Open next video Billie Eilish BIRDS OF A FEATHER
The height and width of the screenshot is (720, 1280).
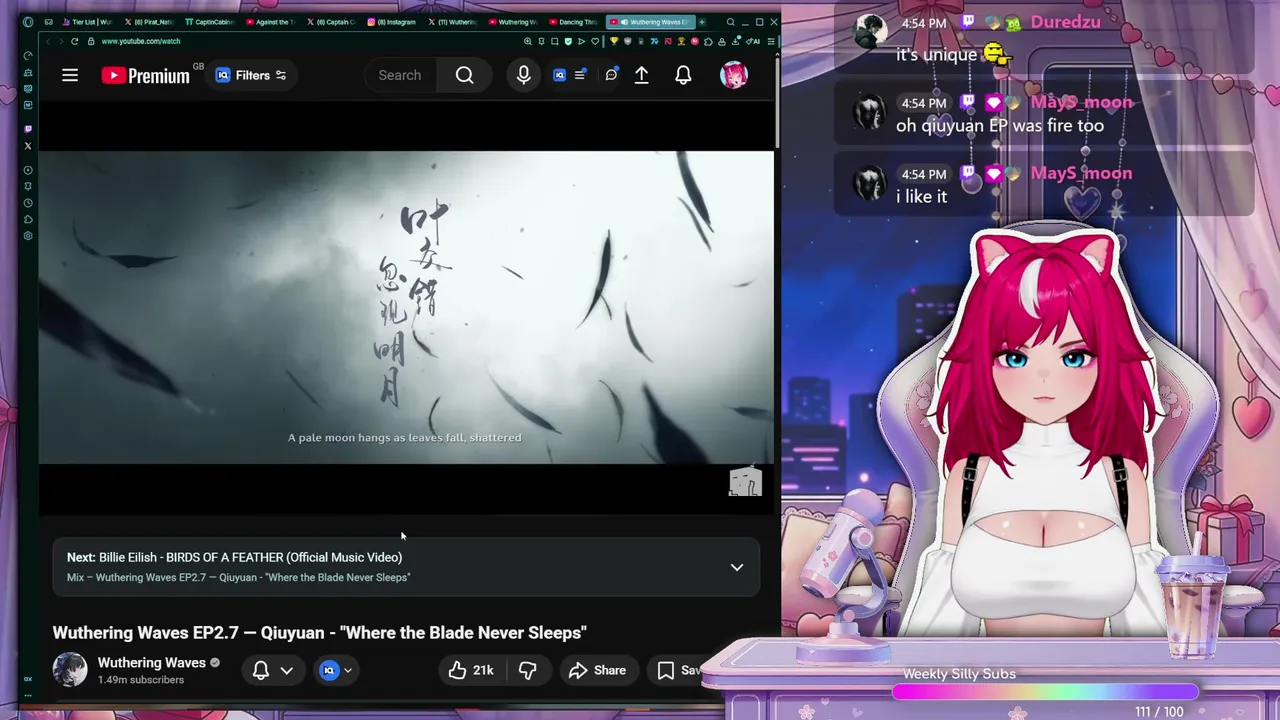pyautogui.click(x=234, y=557)
